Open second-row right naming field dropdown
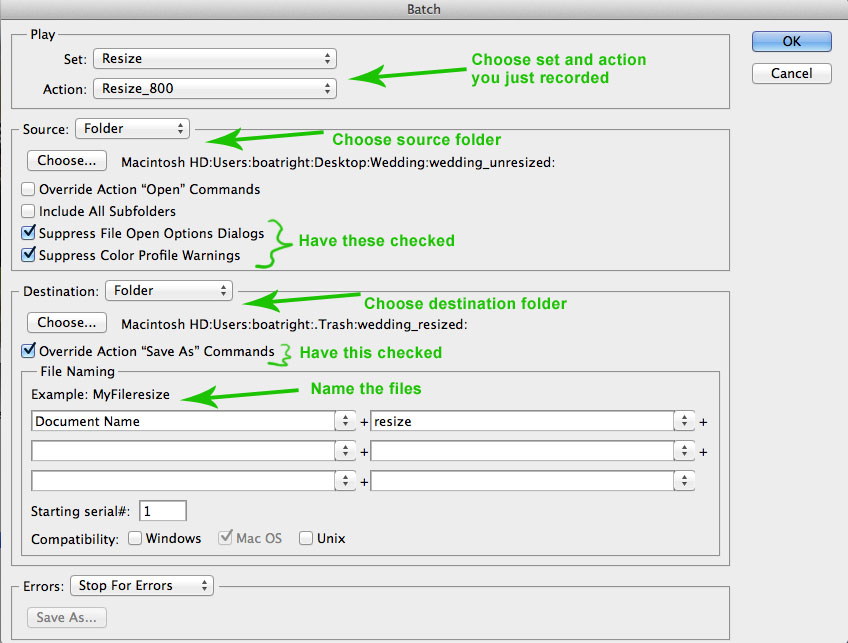The width and height of the screenshot is (848, 643). (x=684, y=451)
